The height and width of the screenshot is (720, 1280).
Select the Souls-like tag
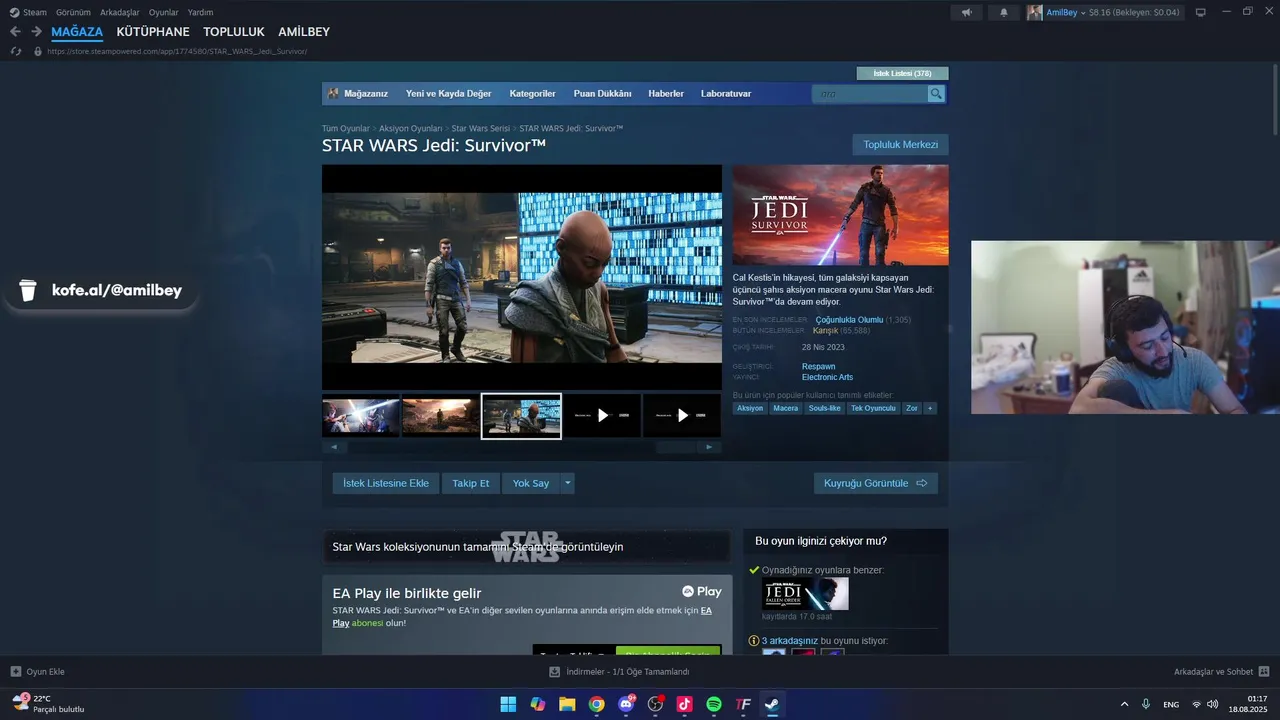click(x=825, y=408)
